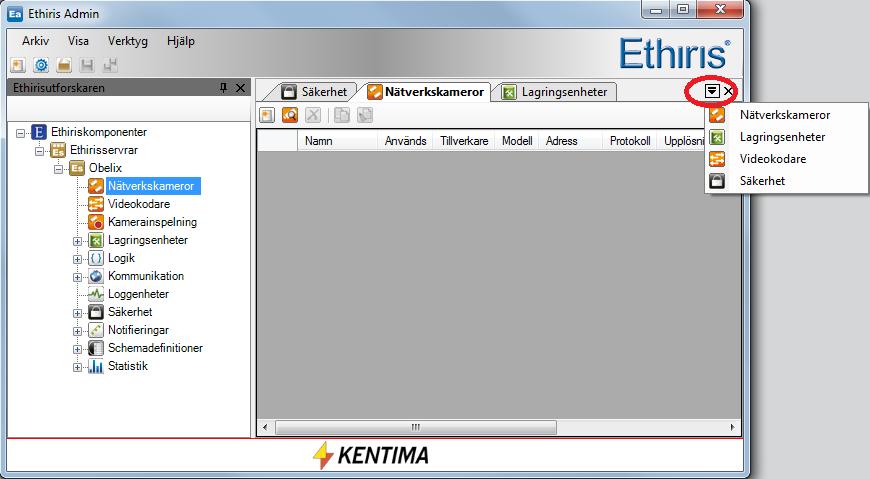This screenshot has width=870, height=479.
Task: Open the Hjälp menu
Action: [x=180, y=41]
